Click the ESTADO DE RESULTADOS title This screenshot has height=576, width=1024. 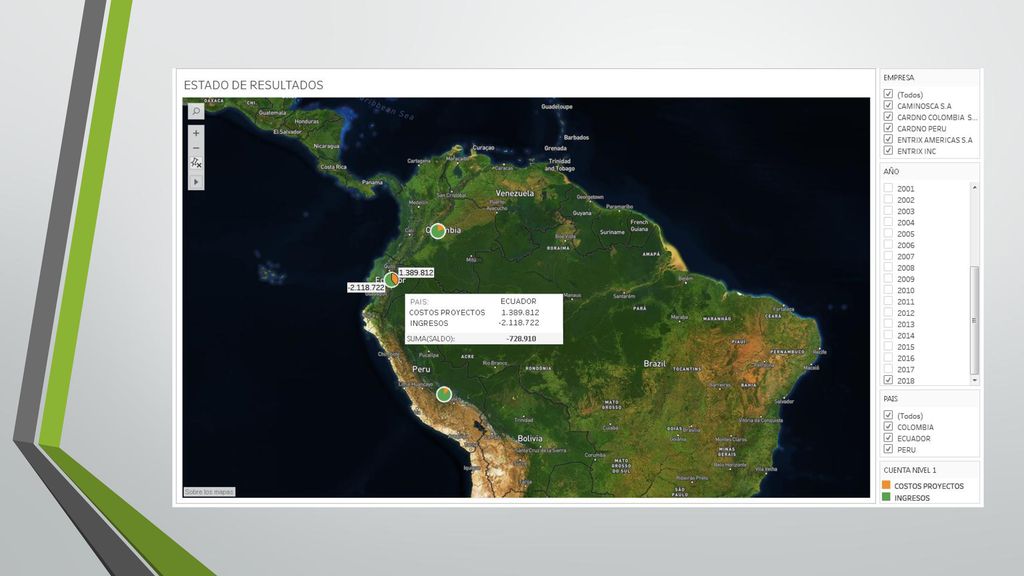[253, 85]
